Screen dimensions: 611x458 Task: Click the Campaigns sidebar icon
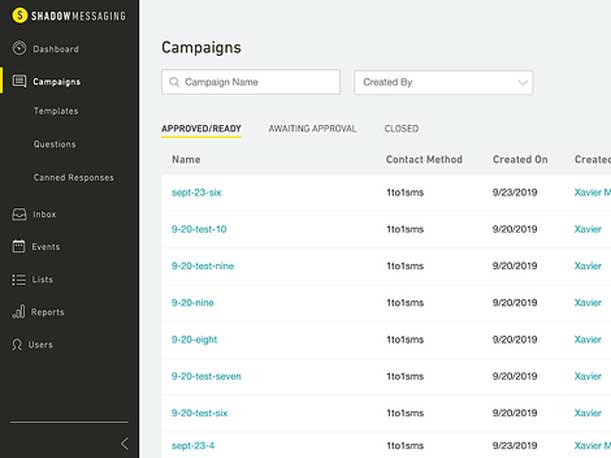[19, 81]
